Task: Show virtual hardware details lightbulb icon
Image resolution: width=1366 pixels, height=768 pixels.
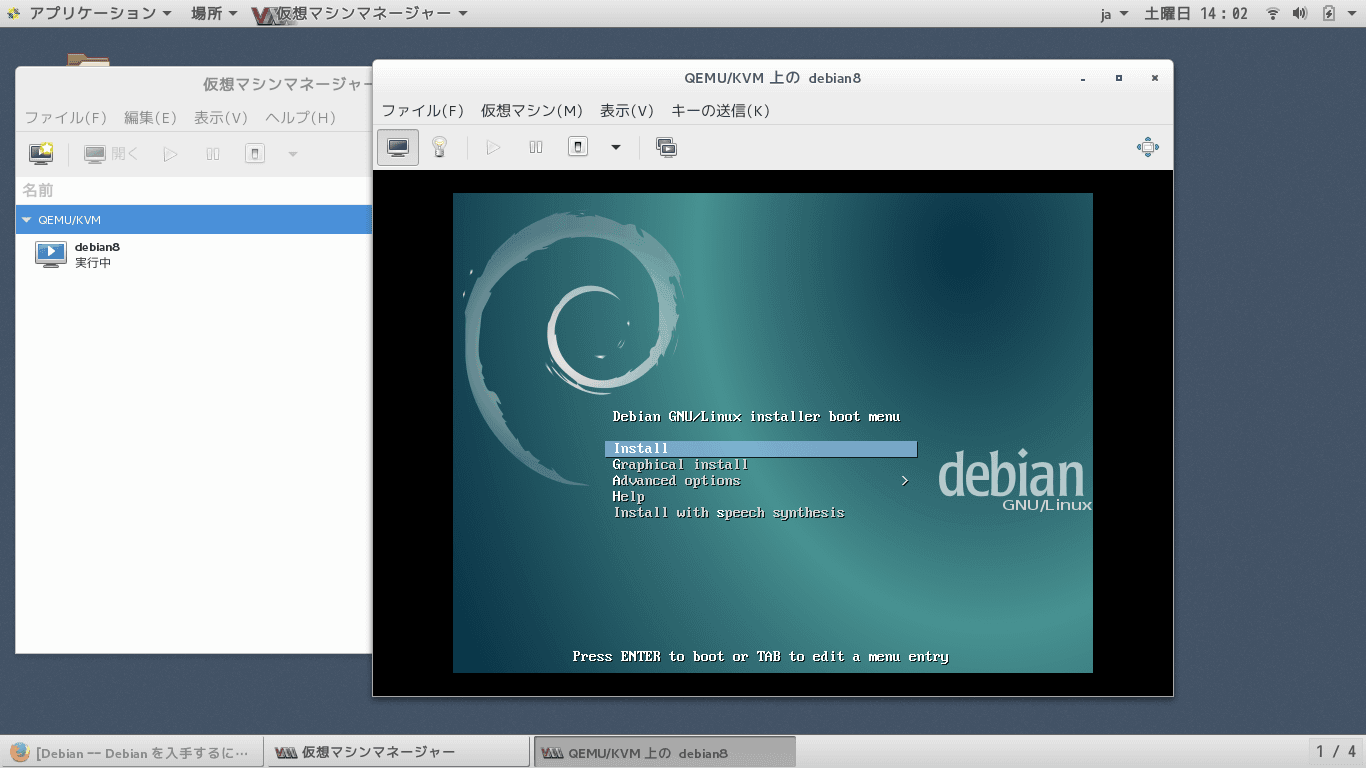Action: click(438, 147)
